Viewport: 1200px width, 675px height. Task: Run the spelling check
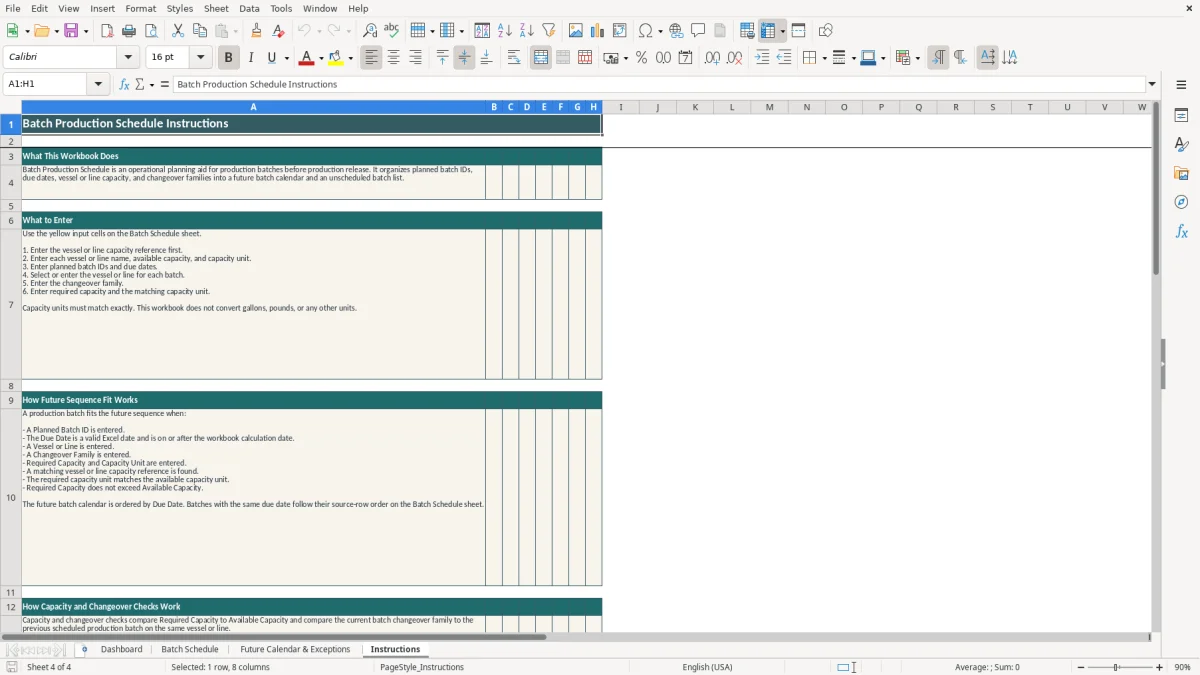click(x=392, y=31)
